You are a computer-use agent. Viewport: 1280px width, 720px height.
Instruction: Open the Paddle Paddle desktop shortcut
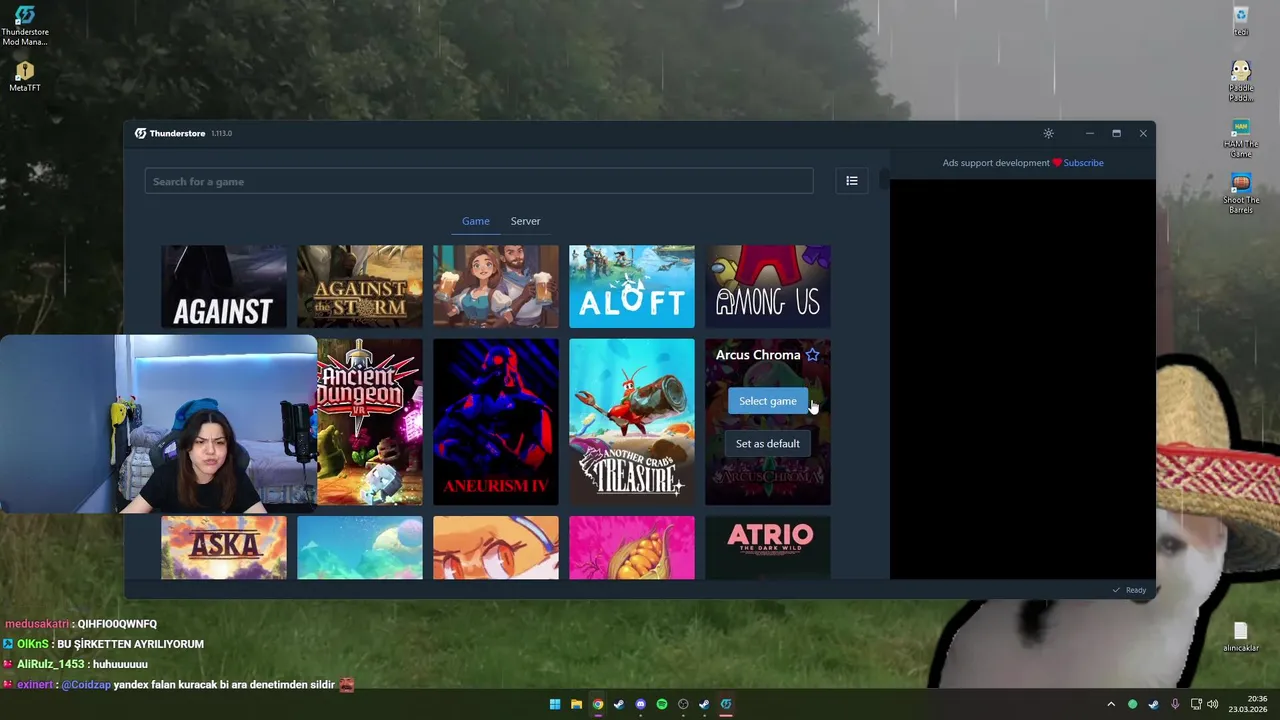[1241, 81]
